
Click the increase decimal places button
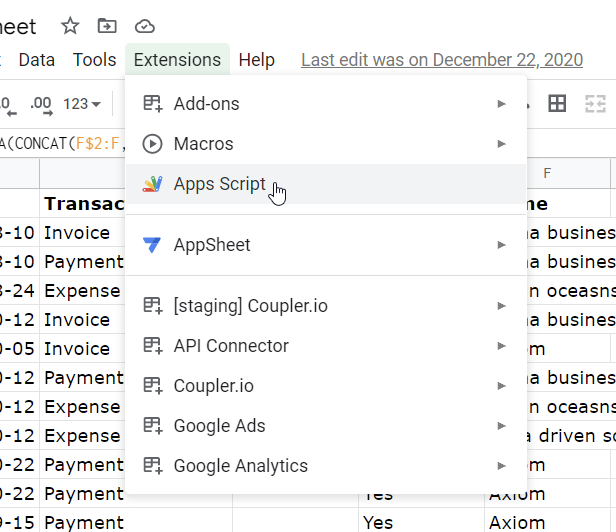pyautogui.click(x=41, y=106)
